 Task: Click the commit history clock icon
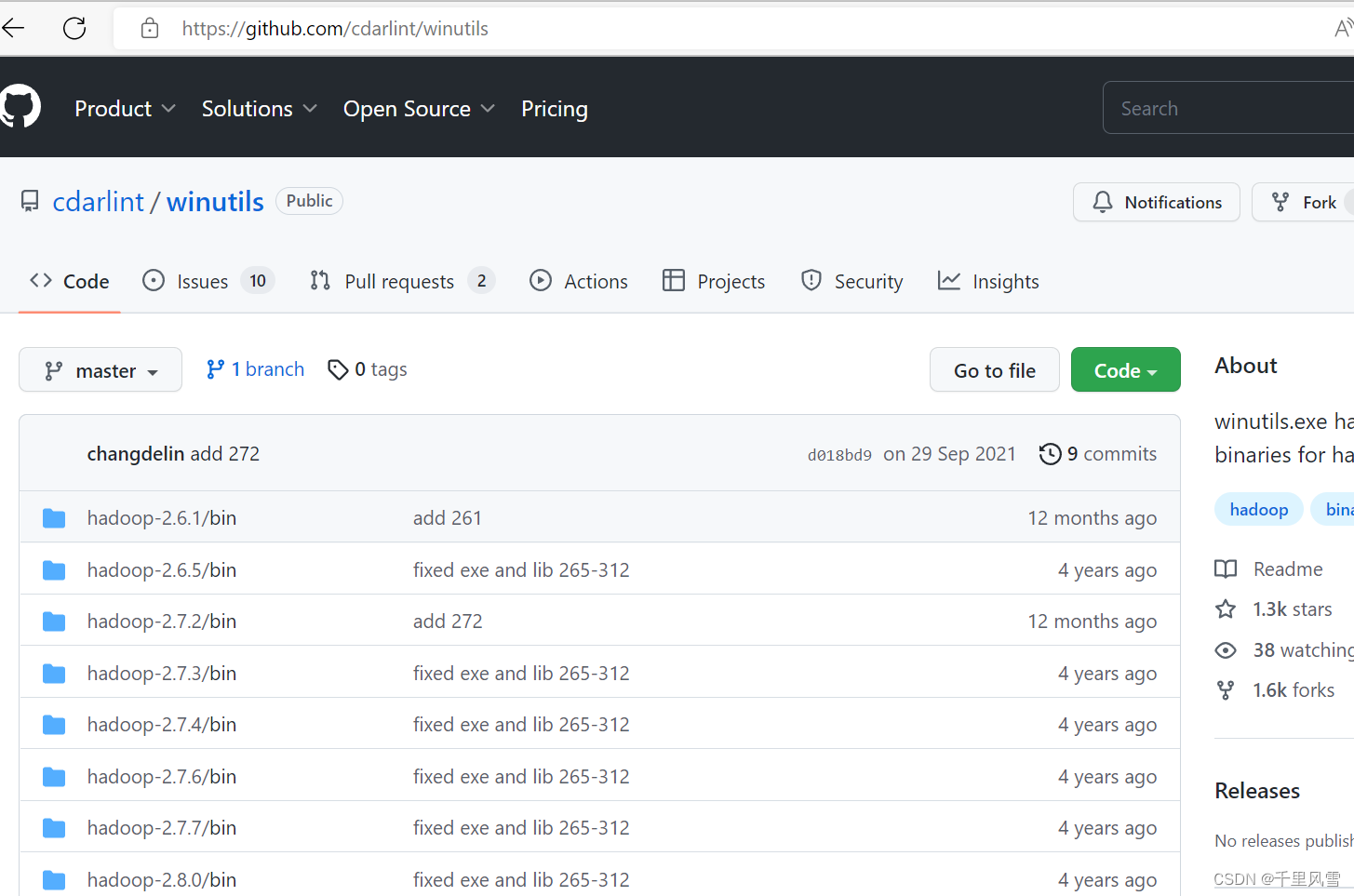pos(1050,454)
